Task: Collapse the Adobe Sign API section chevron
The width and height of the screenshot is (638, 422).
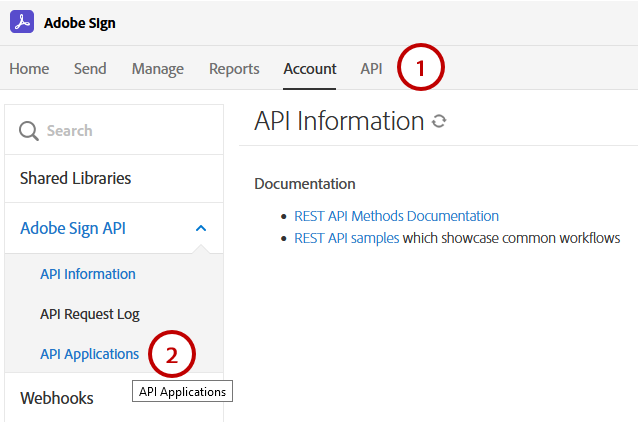Action: (x=201, y=228)
